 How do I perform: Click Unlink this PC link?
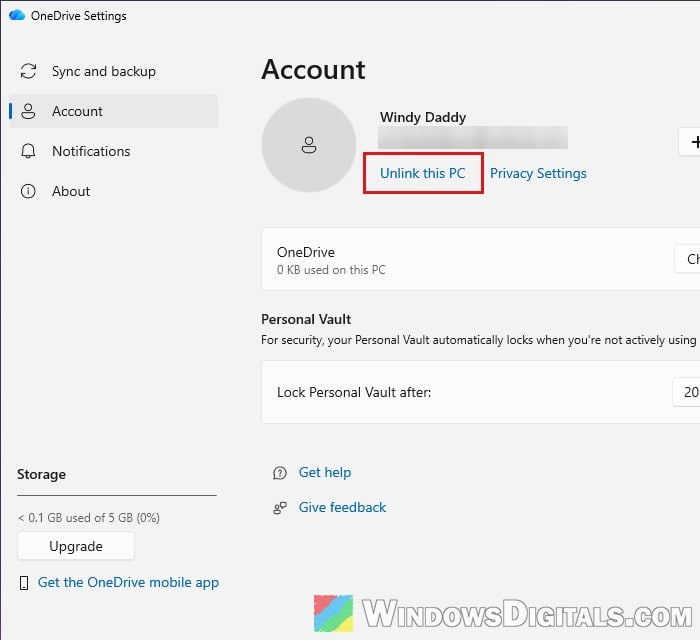point(422,173)
